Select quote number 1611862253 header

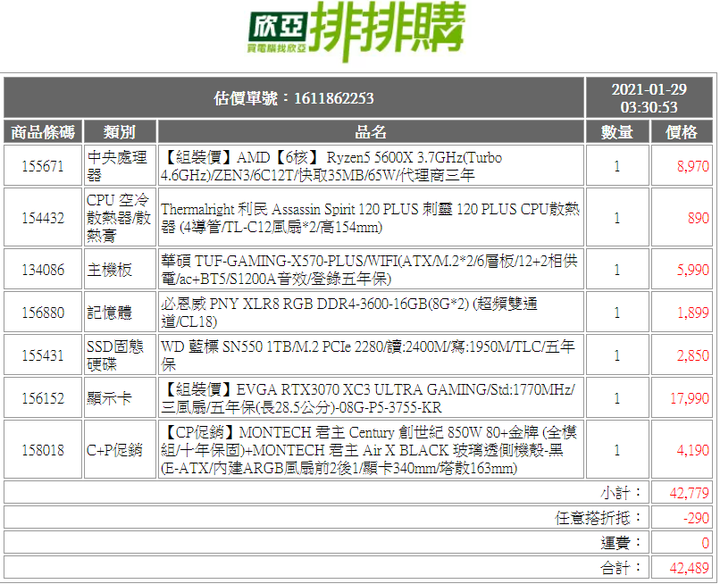coord(294,98)
